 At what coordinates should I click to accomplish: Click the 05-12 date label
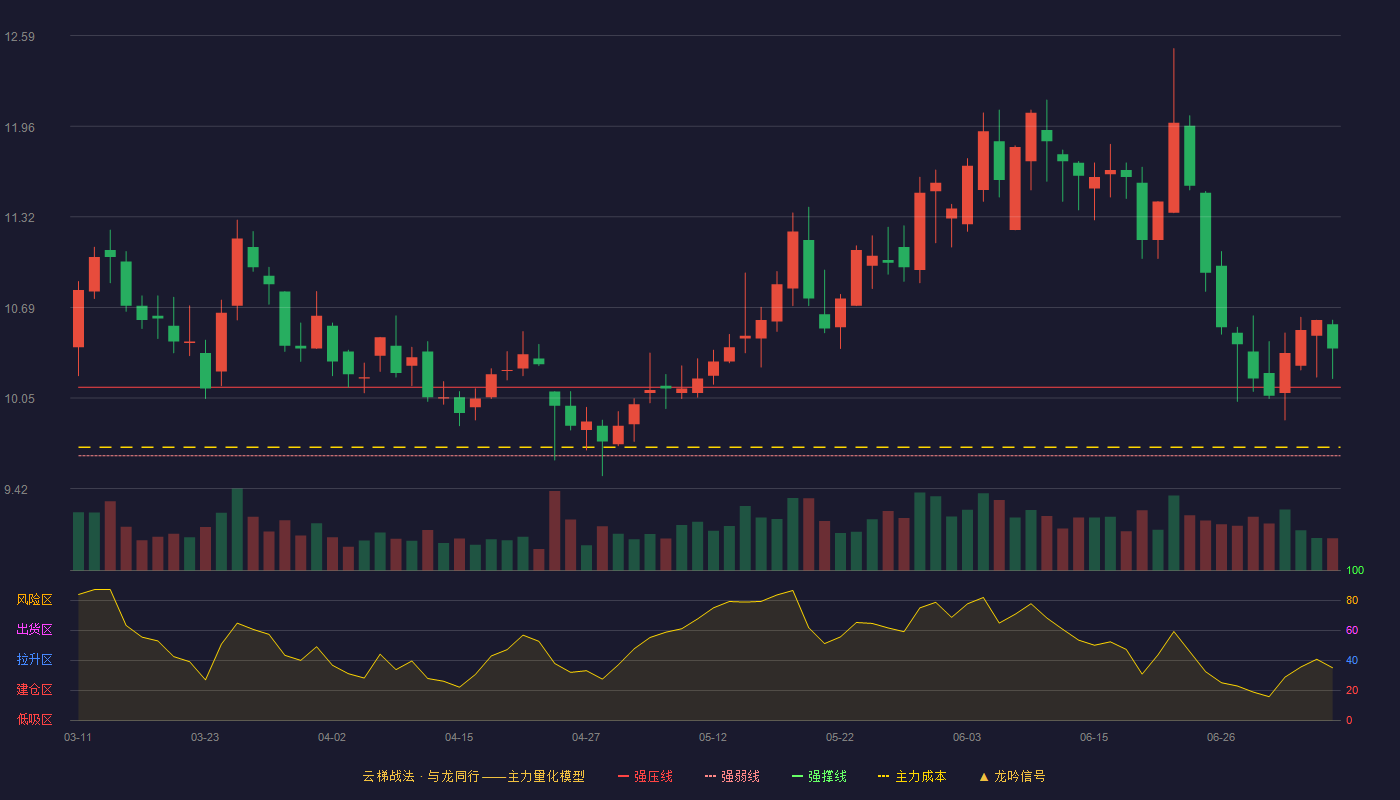coord(713,737)
